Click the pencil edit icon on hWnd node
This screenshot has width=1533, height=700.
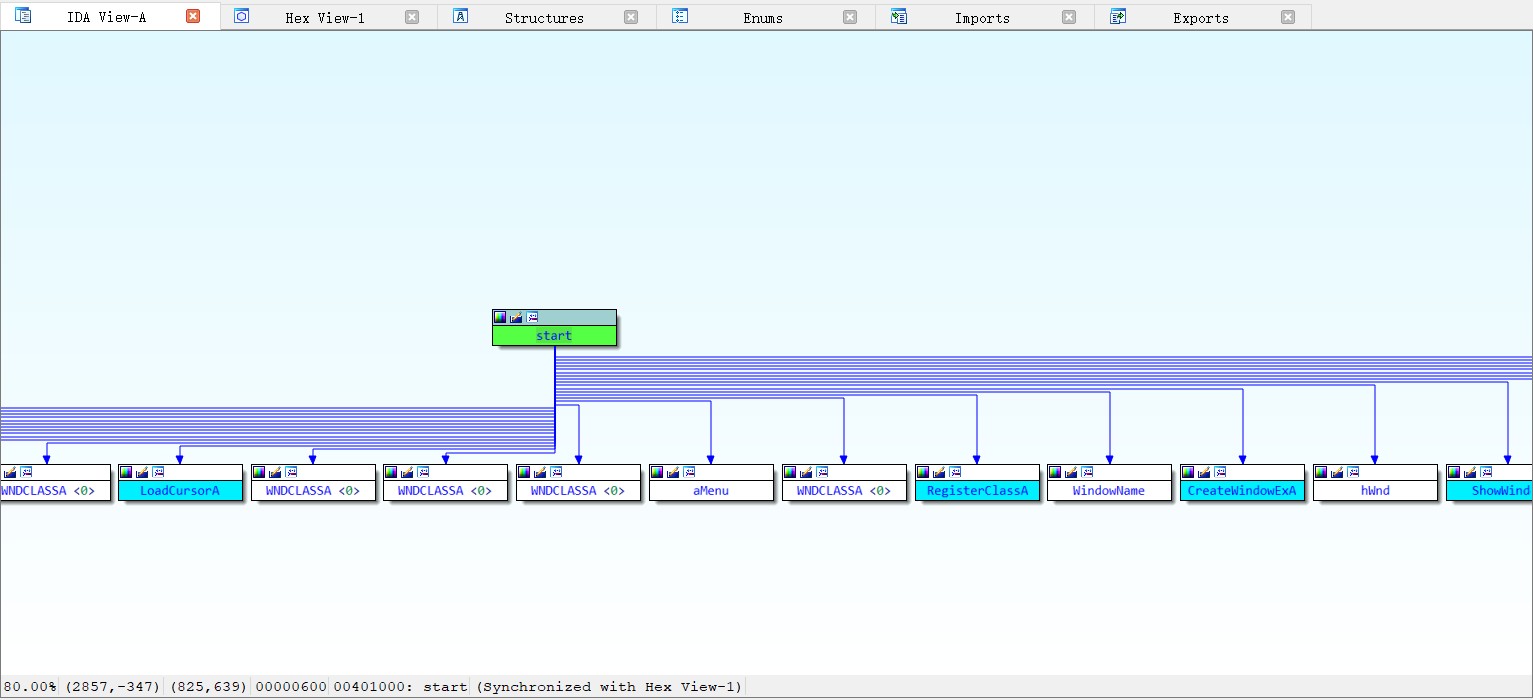click(x=1337, y=472)
